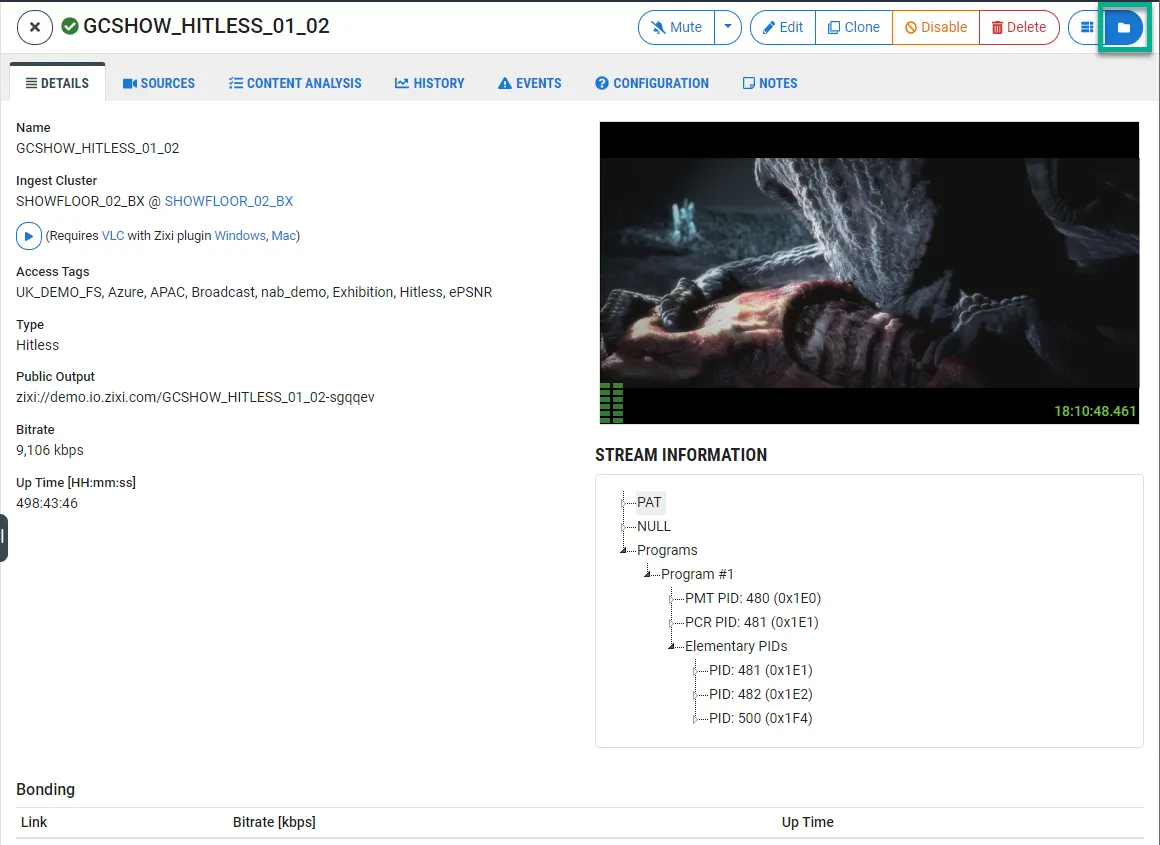Click the Mac plugin download link

click(x=283, y=235)
